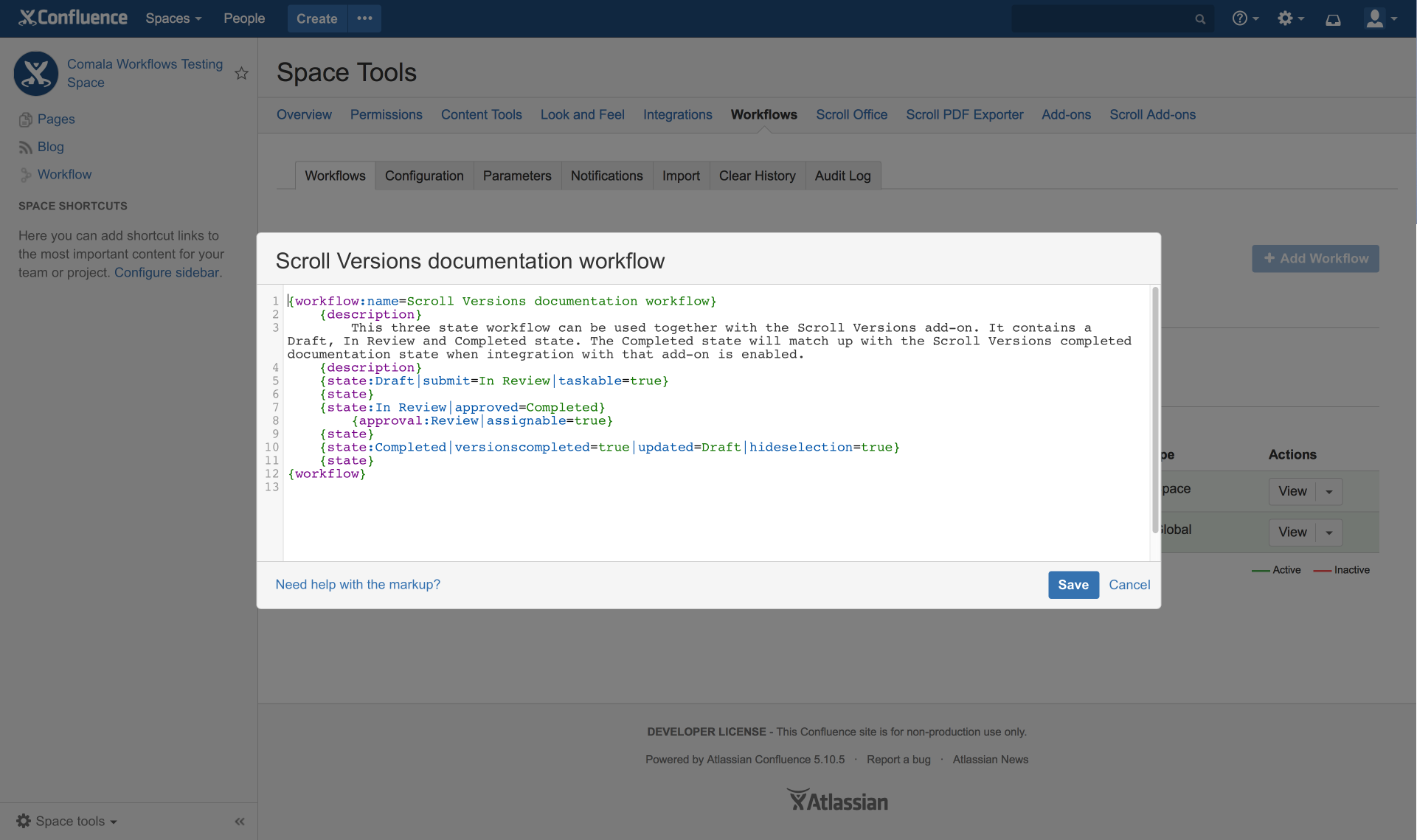This screenshot has height=840, width=1417.
Task: Click the Report a bug footer link
Action: coord(898,760)
